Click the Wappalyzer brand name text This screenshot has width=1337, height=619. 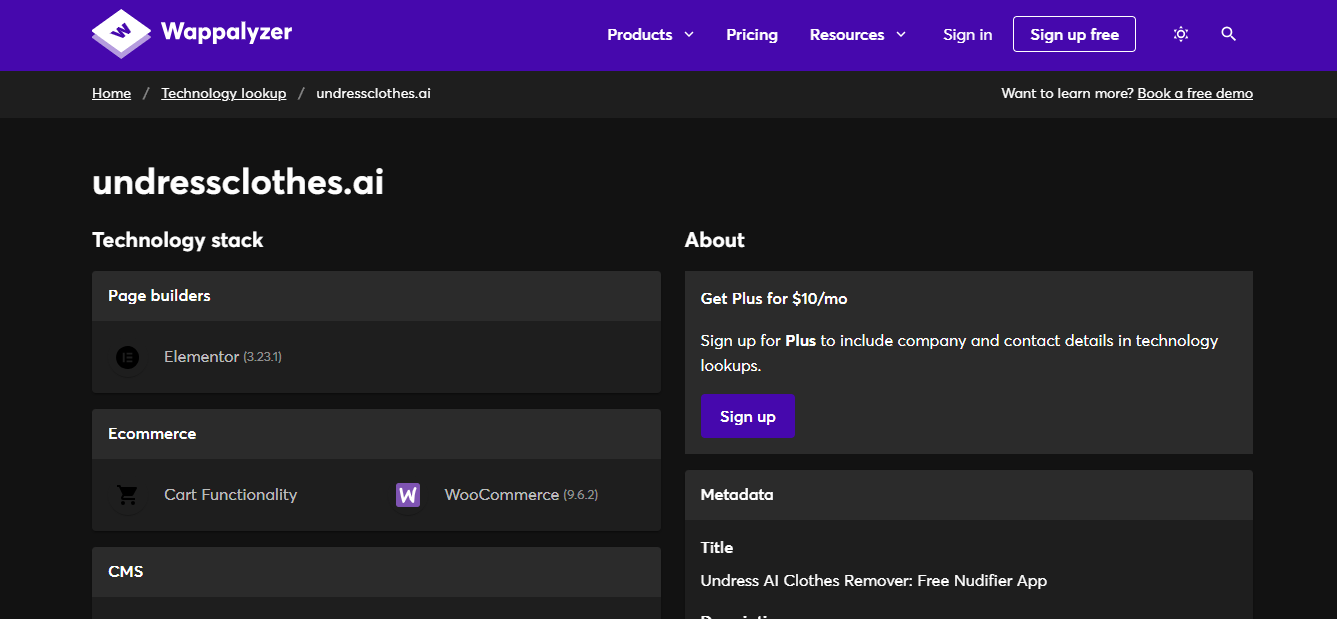[x=227, y=31]
